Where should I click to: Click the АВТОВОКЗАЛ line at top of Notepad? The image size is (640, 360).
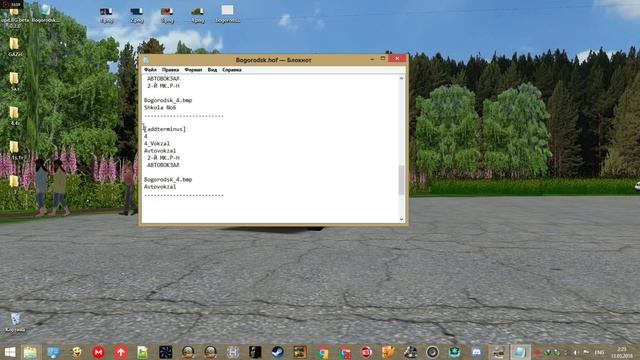click(163, 78)
